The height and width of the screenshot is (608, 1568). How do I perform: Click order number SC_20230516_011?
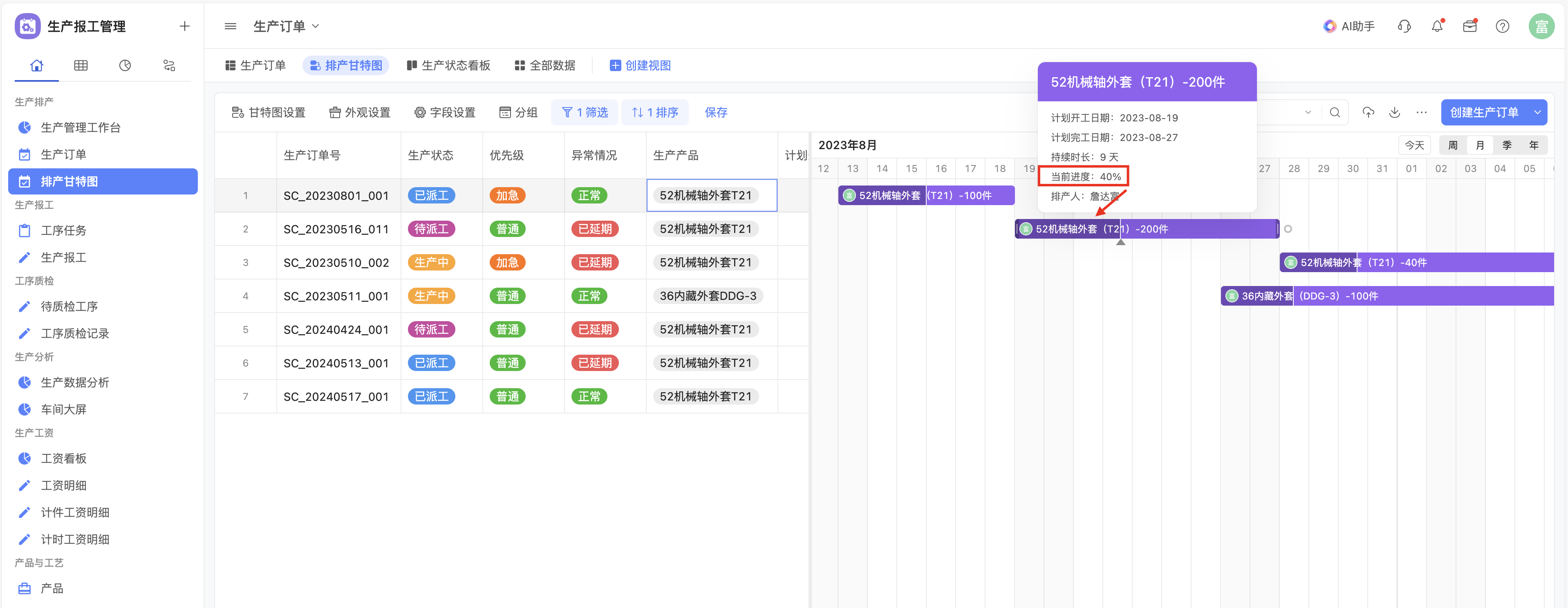pyautogui.click(x=336, y=229)
